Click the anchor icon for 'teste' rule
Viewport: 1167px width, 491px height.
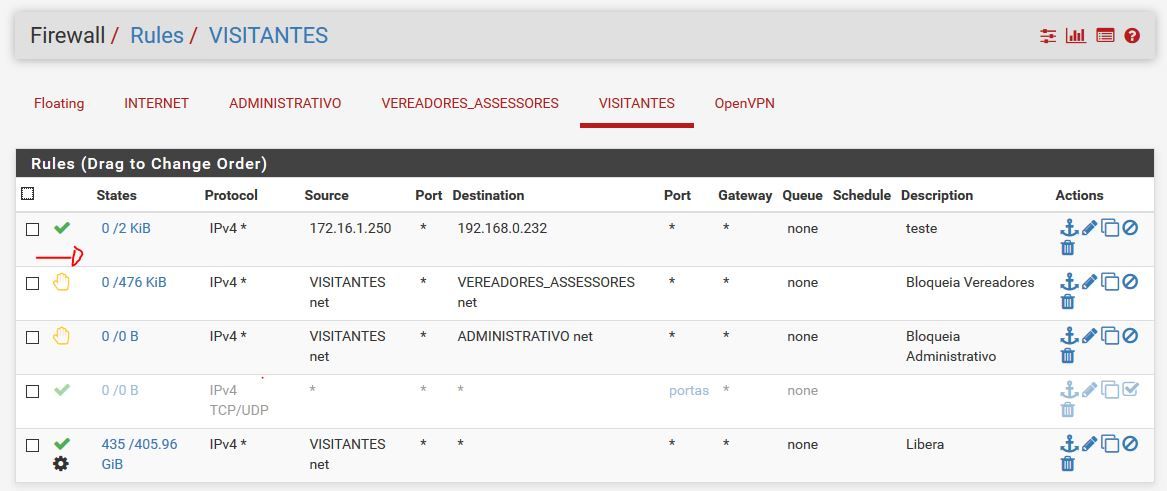(1068, 228)
